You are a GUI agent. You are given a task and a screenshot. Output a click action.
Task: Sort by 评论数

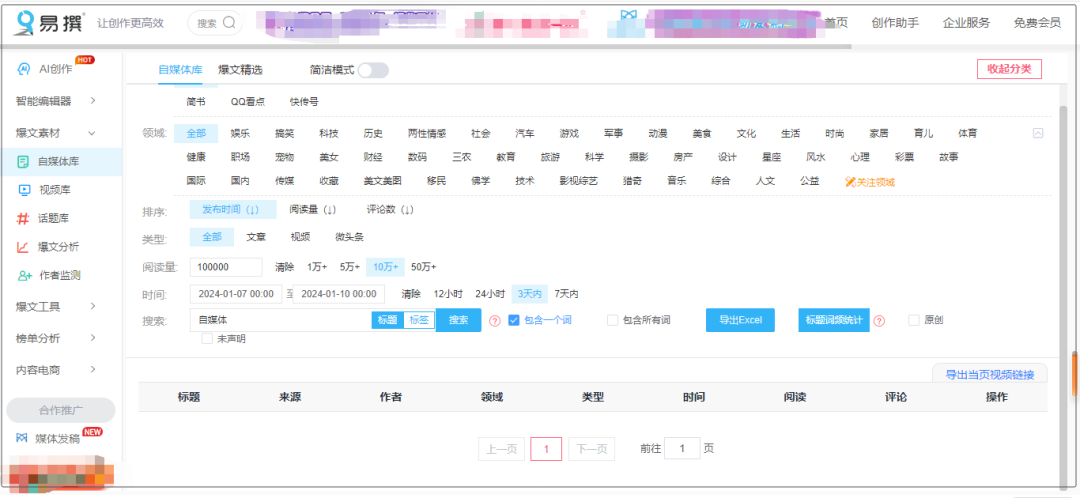click(389, 209)
